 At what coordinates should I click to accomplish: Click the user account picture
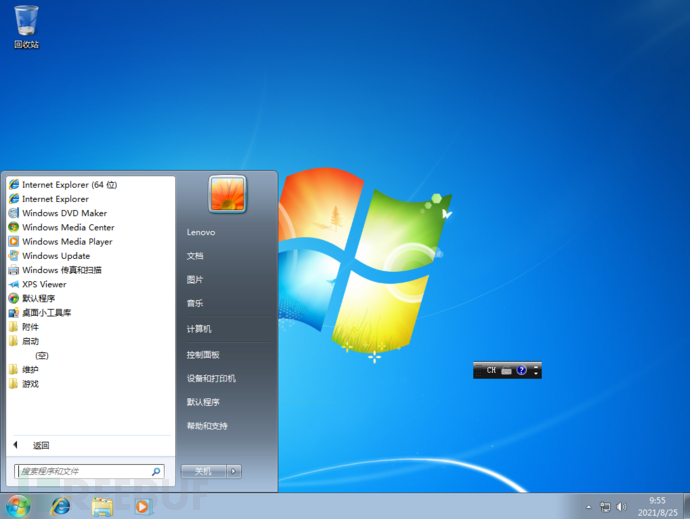click(x=228, y=194)
